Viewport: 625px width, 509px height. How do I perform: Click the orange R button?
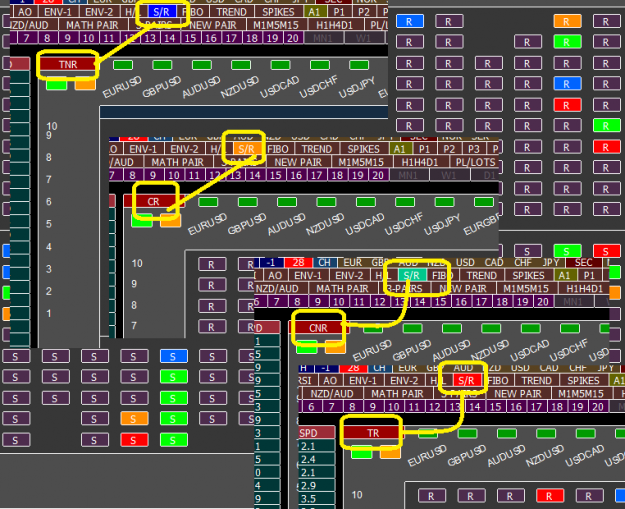tap(567, 21)
